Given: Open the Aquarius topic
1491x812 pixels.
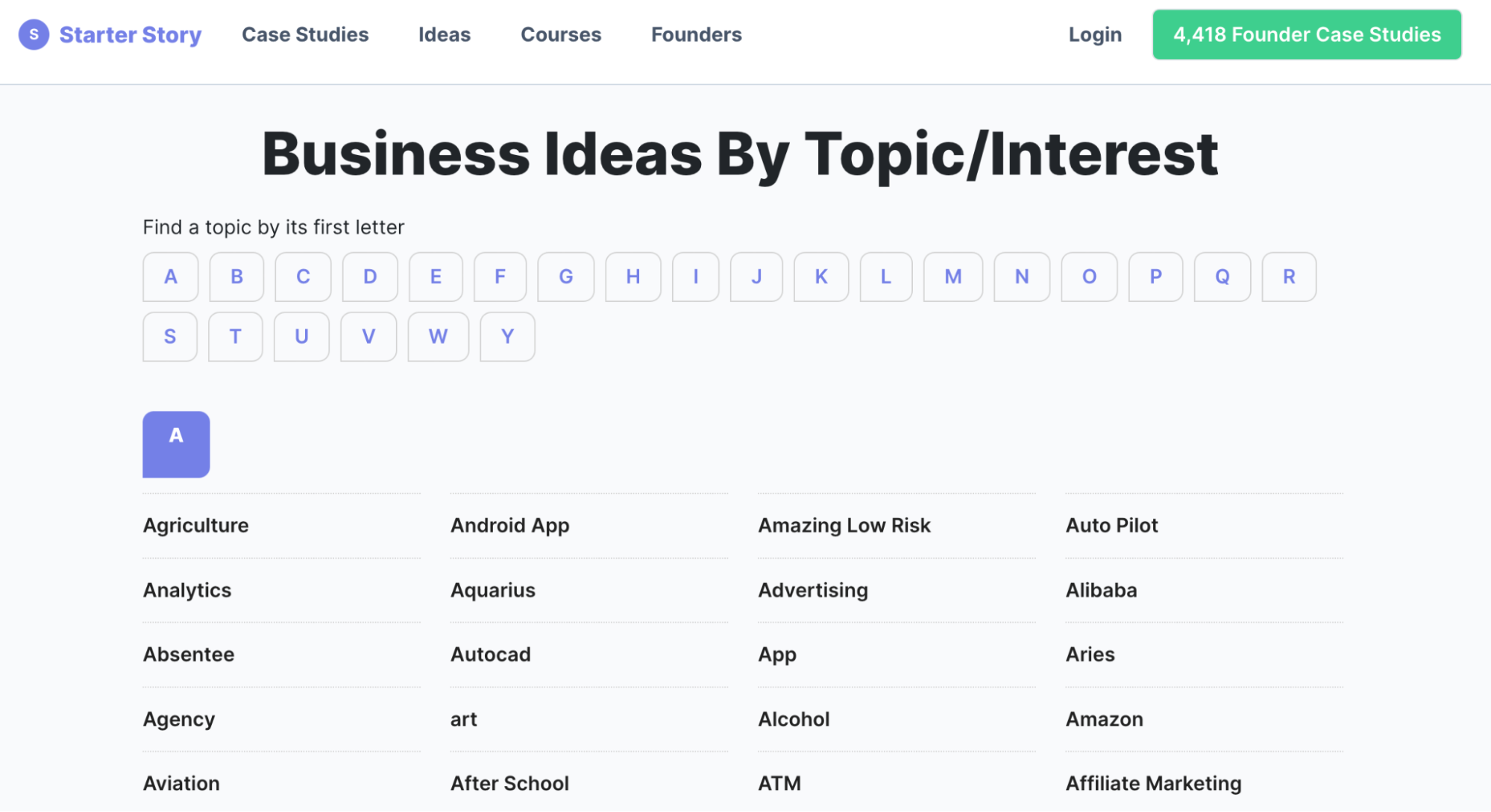Looking at the screenshot, I should tap(493, 591).
